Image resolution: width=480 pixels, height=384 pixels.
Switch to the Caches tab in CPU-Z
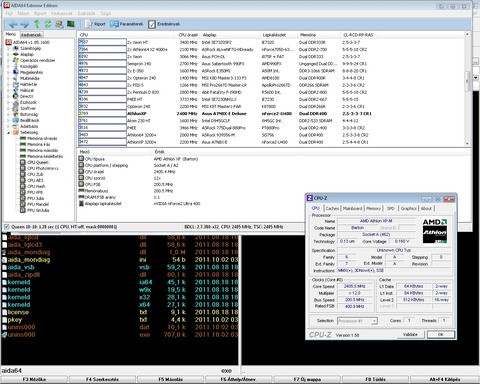(332, 208)
